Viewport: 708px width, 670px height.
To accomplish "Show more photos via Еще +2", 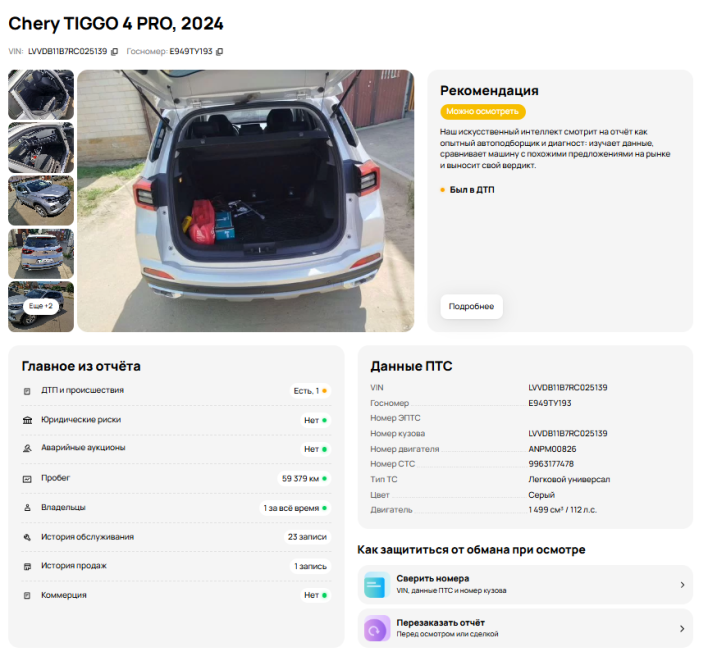I will (41, 306).
